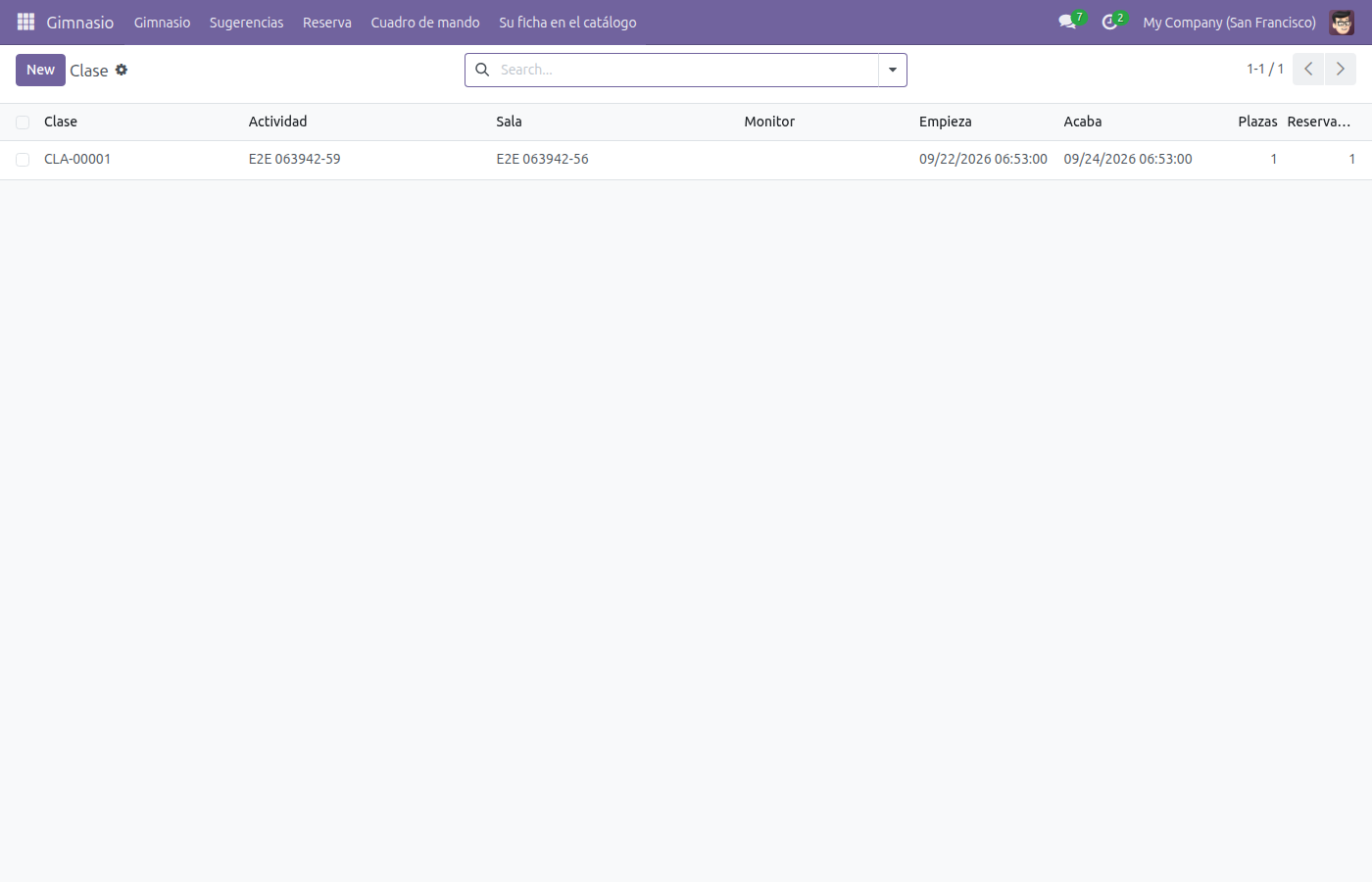Screen dimensions: 1372x882
Task: Toggle the select-all header checkbox
Action: (x=23, y=122)
